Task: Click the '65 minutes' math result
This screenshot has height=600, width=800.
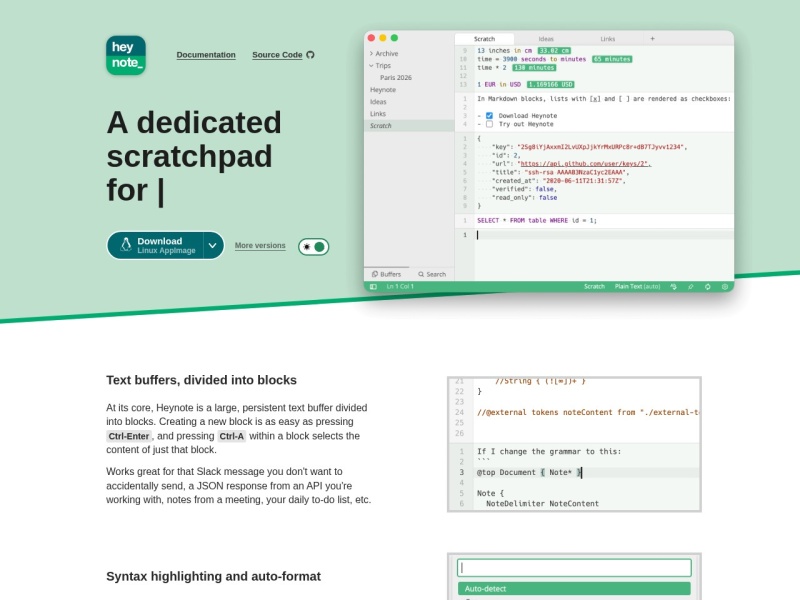Action: tap(612, 59)
